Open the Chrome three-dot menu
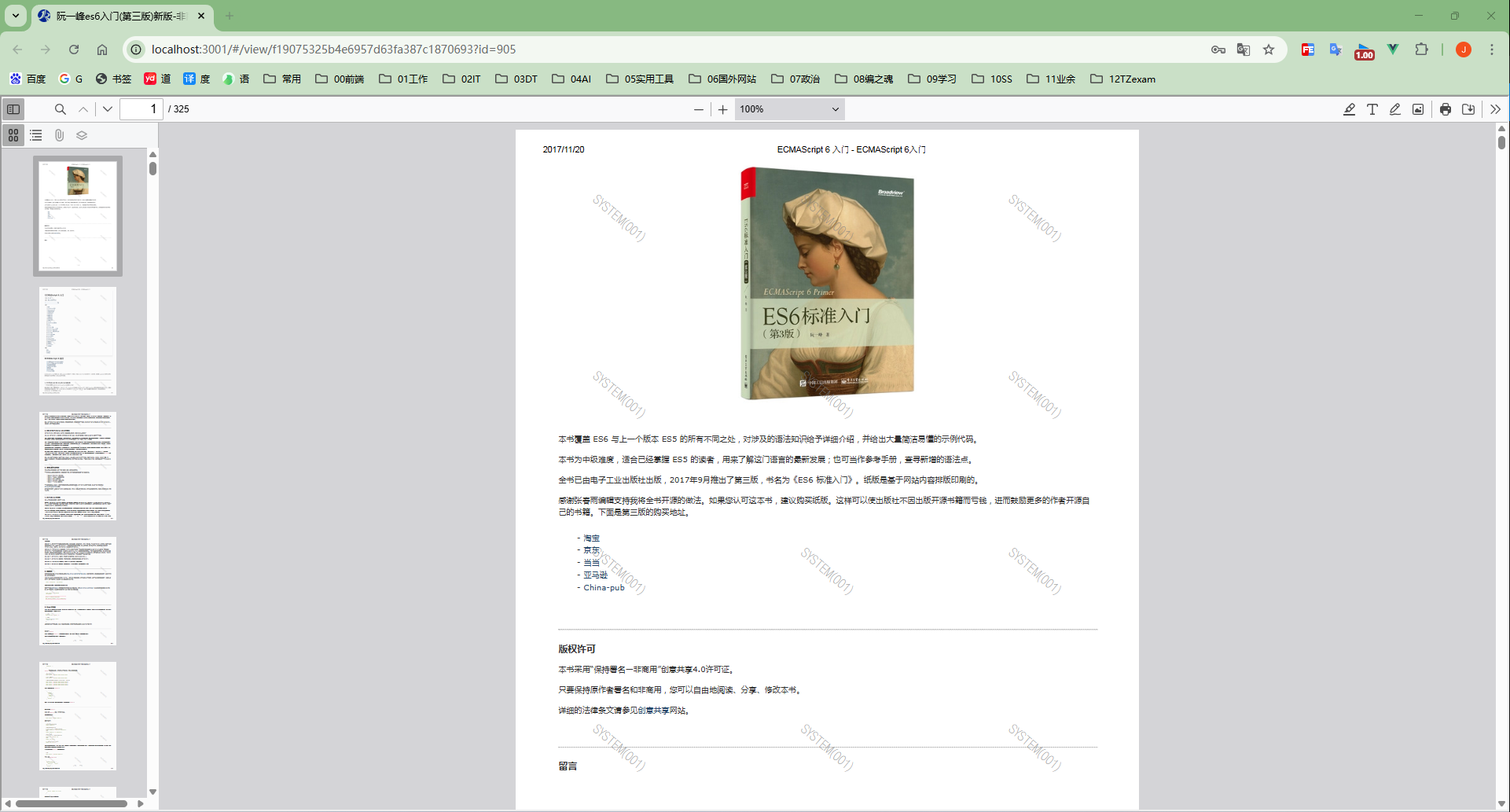 (1492, 50)
